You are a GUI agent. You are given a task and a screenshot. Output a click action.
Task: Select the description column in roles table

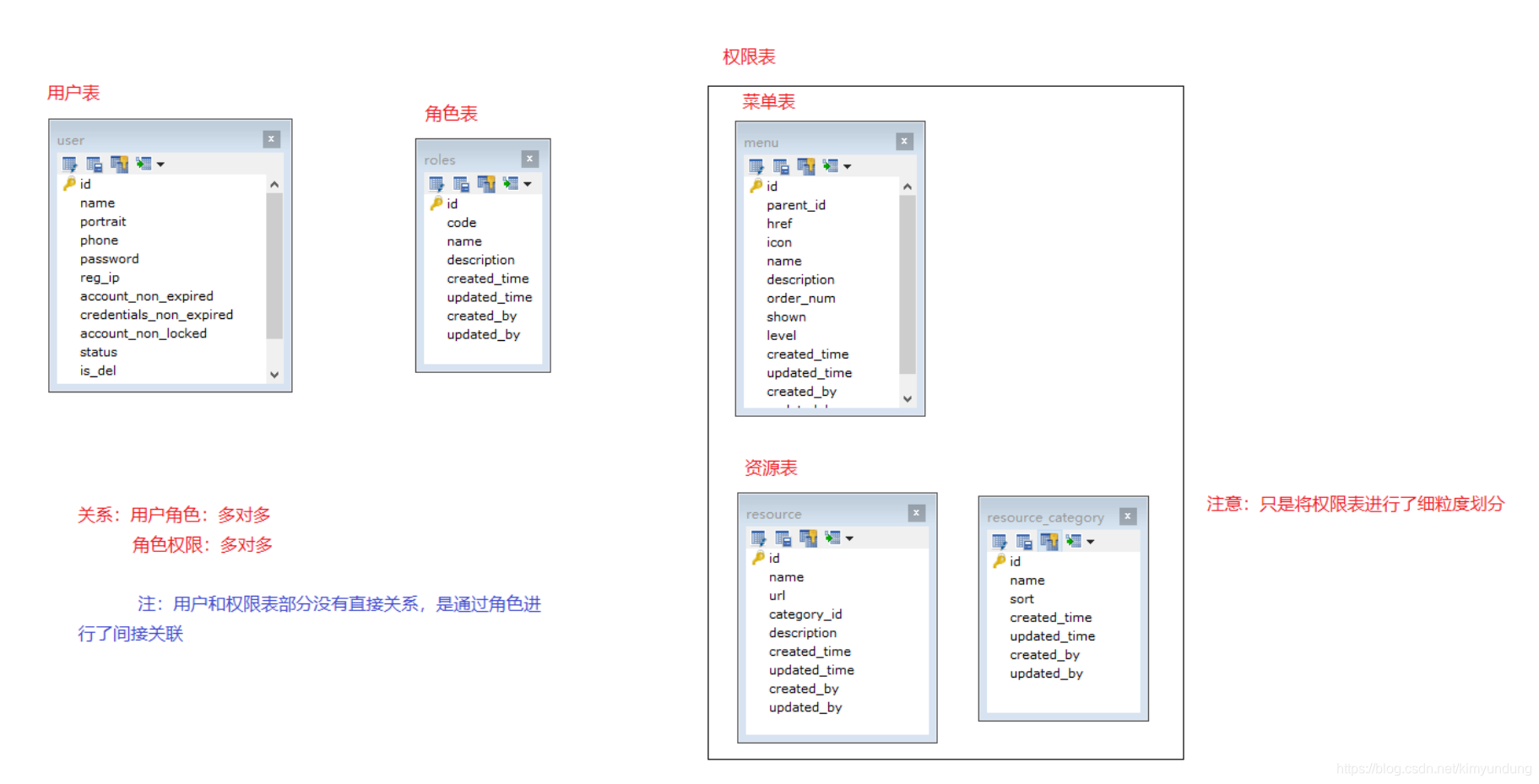click(x=481, y=260)
